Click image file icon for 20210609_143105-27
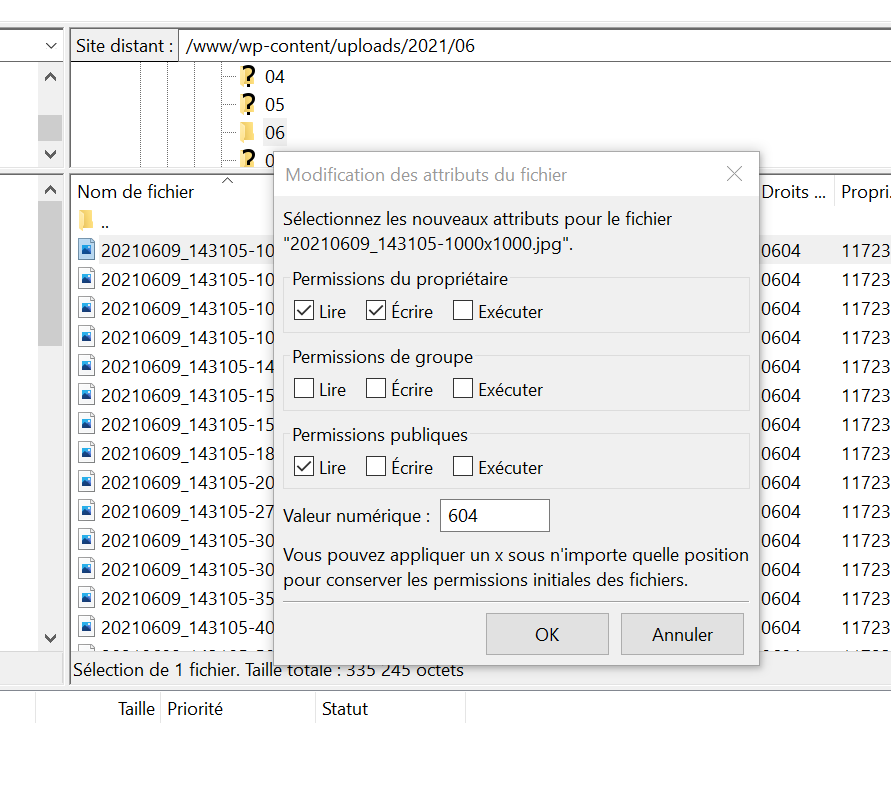This screenshot has width=891, height=790. tap(87, 511)
